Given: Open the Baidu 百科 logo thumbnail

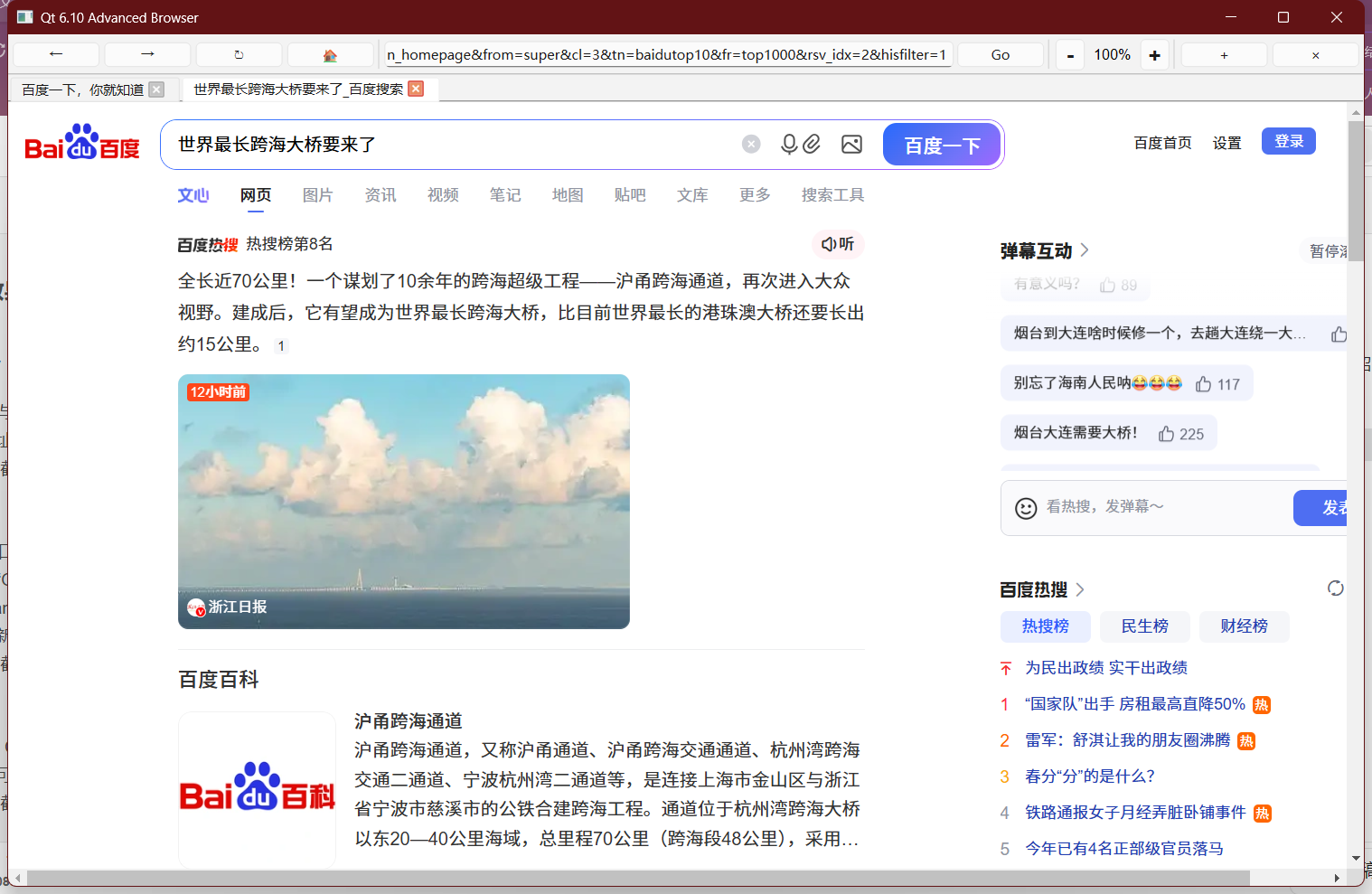Looking at the screenshot, I should tap(258, 789).
